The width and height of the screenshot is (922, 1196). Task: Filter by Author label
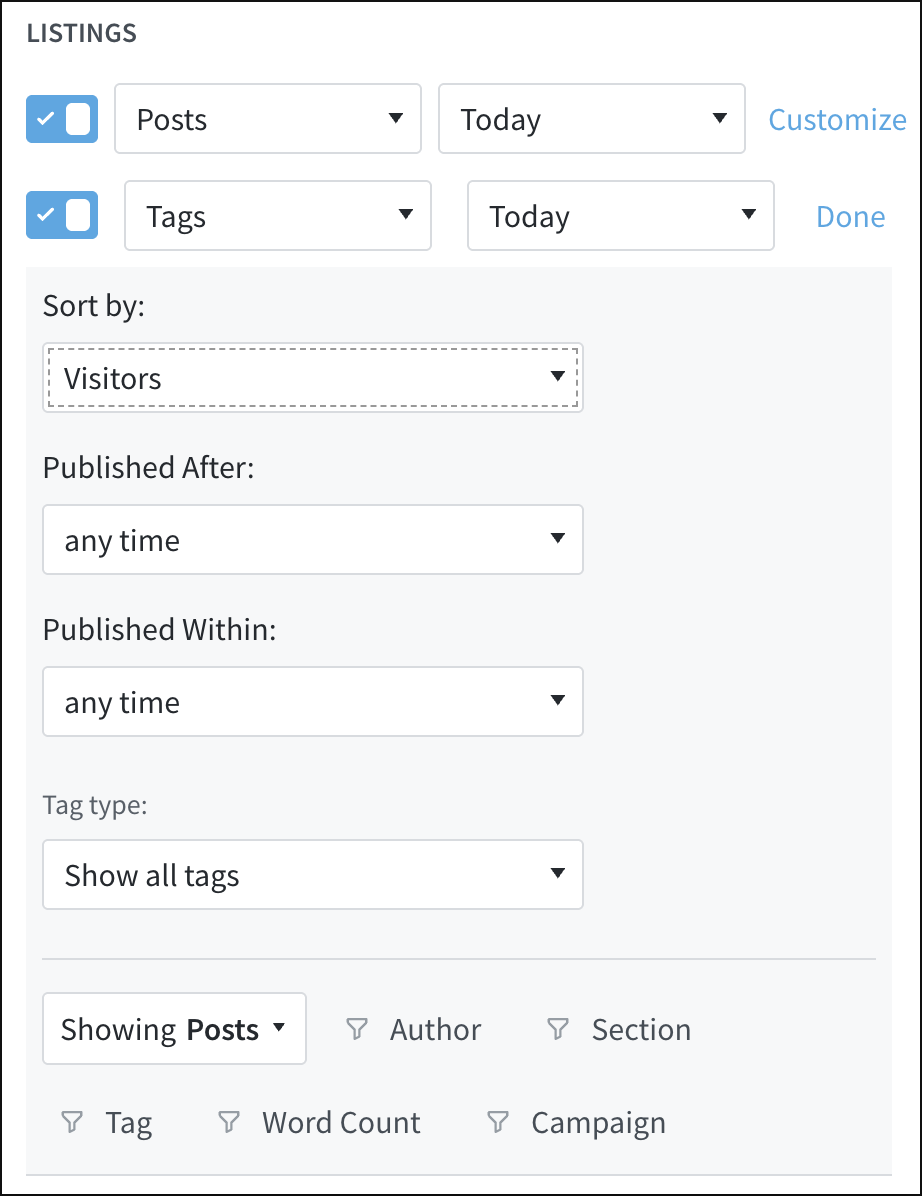point(435,1030)
